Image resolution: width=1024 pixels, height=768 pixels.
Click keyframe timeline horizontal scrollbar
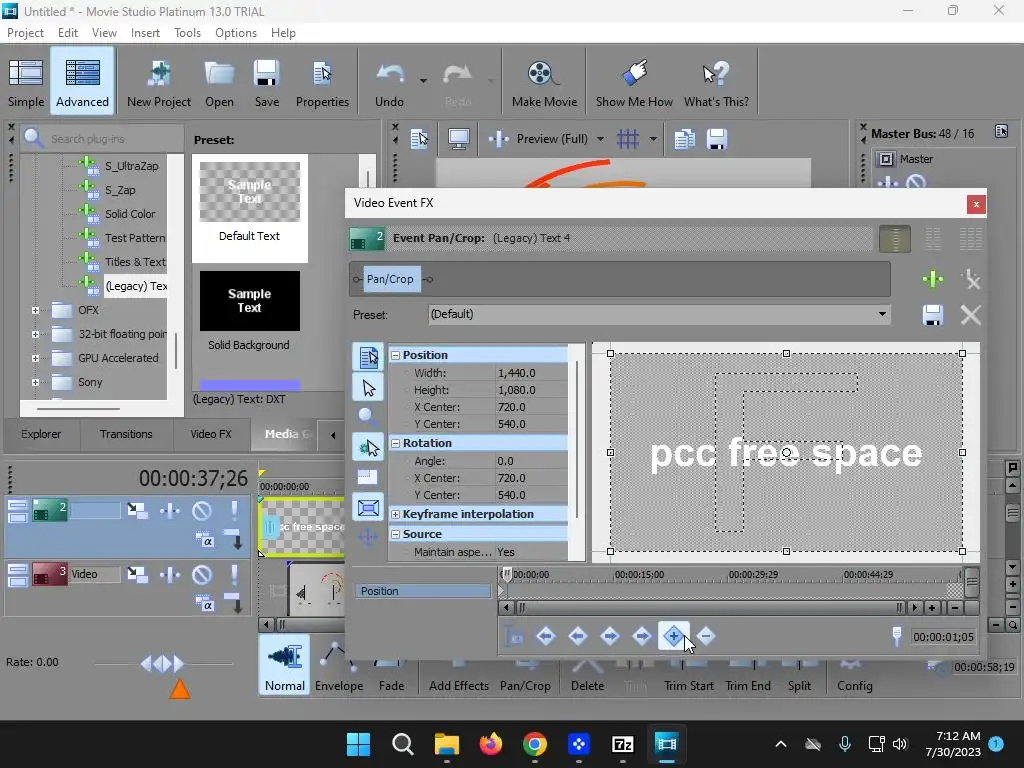coord(711,608)
